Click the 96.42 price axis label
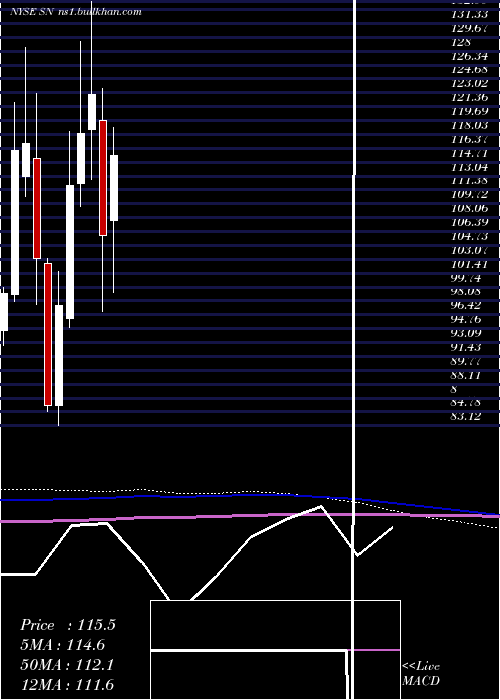This screenshot has height=700, width=500. pos(467,306)
